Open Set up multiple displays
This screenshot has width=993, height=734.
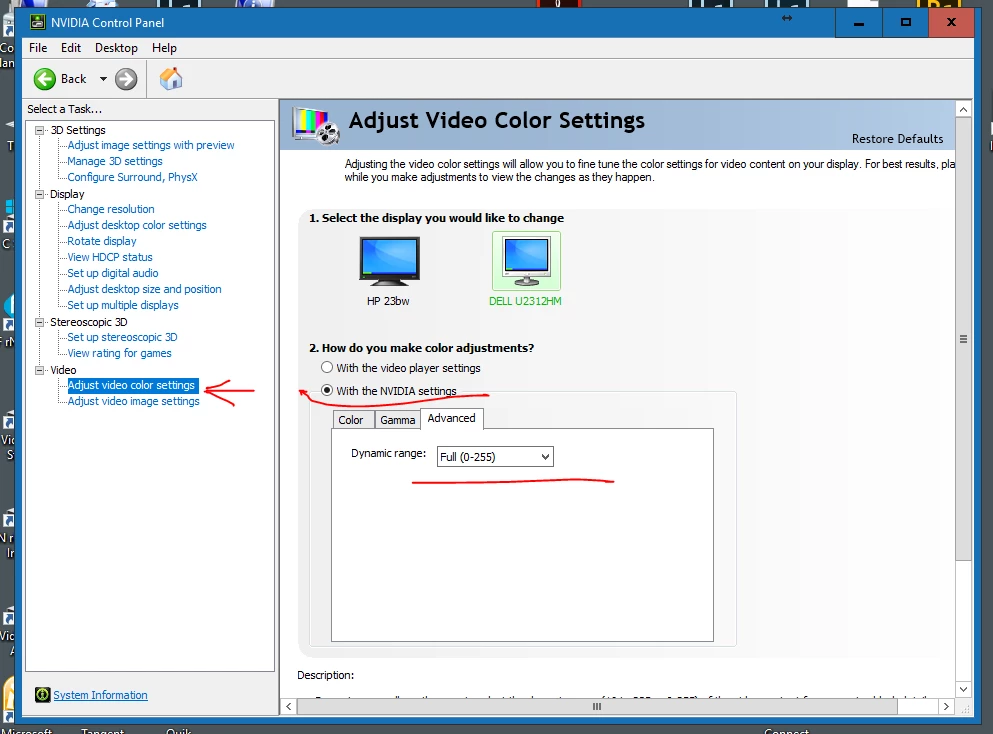pyautogui.click(x=123, y=305)
